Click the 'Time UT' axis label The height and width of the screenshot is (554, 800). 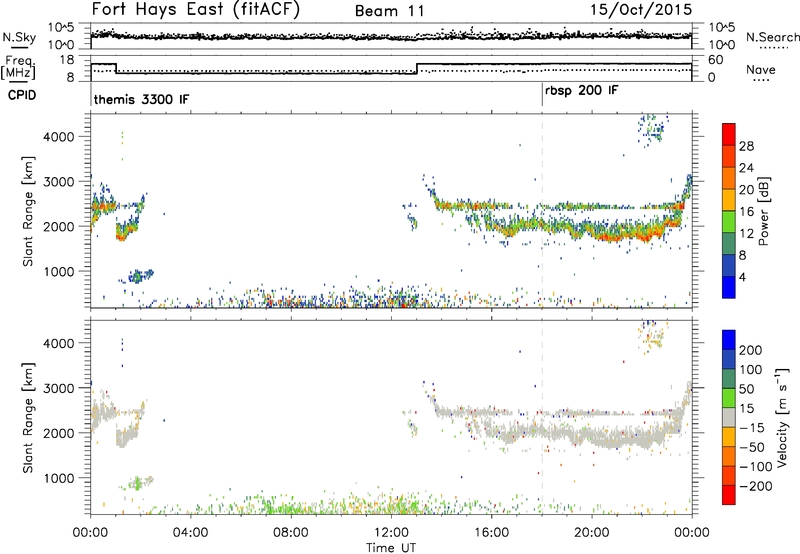391,547
